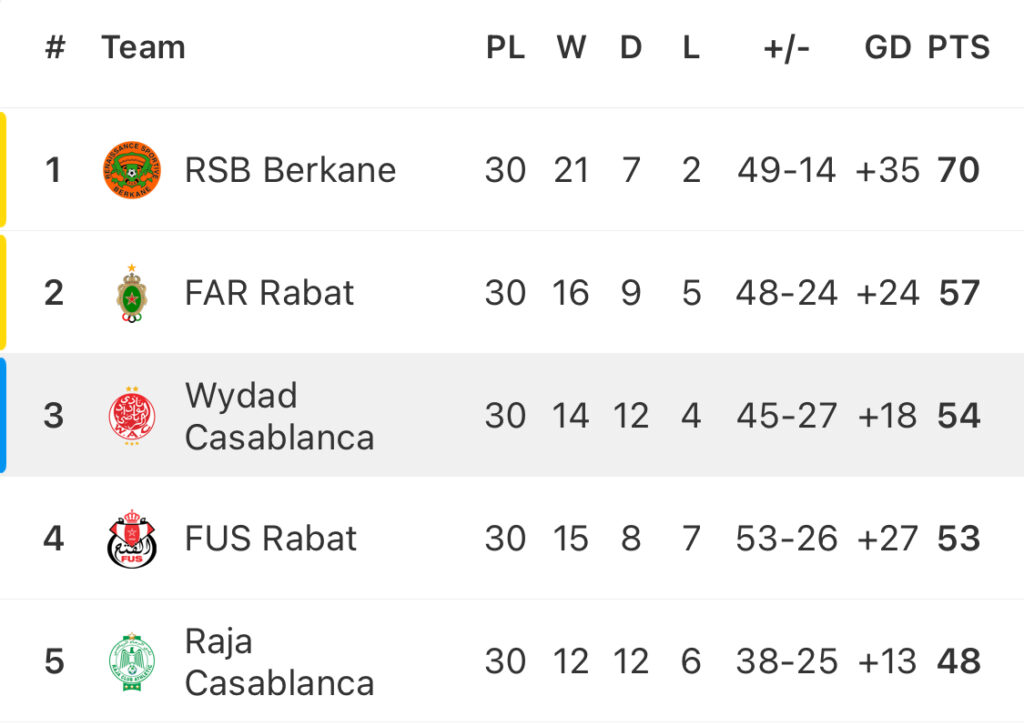Click the PL column header
This screenshot has width=1024, height=726.
[505, 48]
